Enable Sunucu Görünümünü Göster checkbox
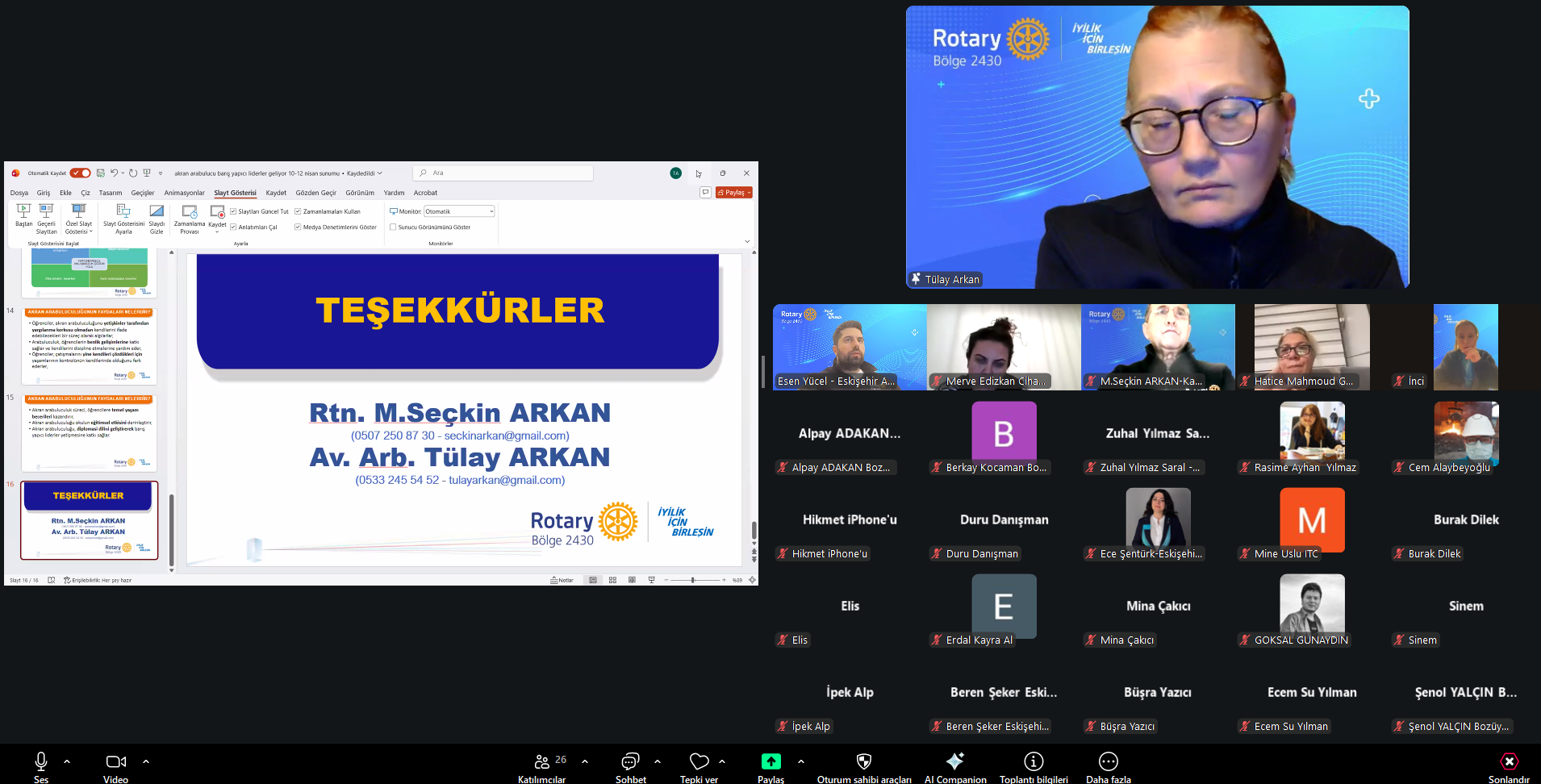 click(x=393, y=227)
